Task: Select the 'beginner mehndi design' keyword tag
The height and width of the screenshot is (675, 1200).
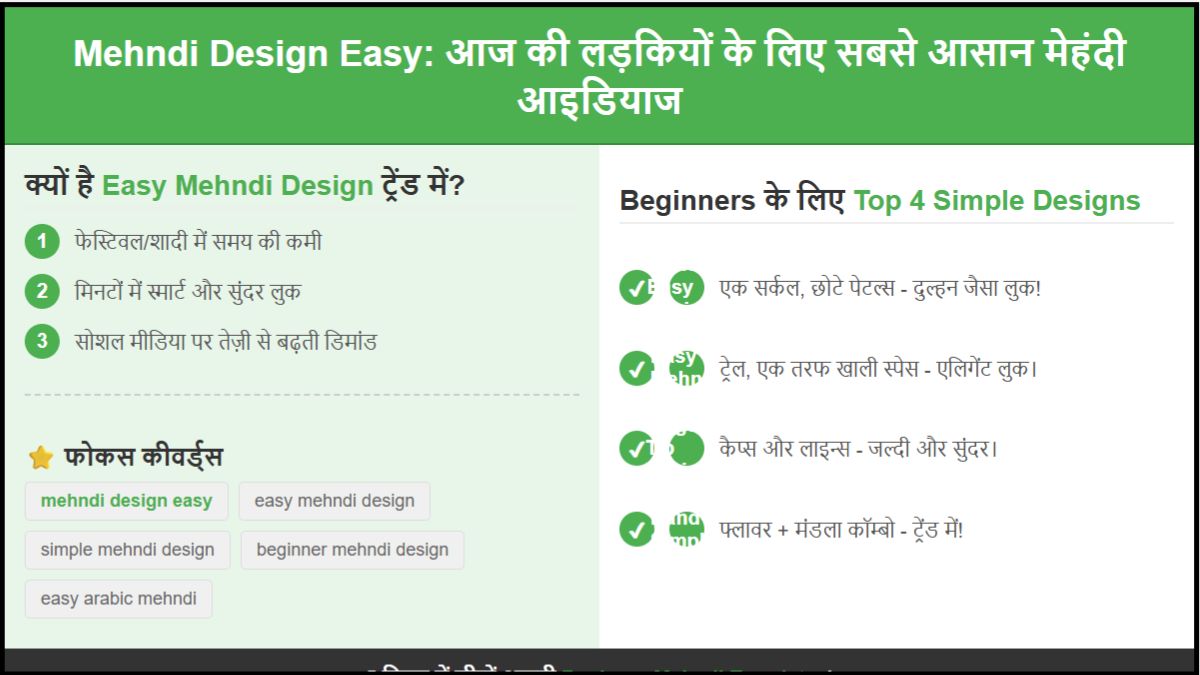Action: 350,550
